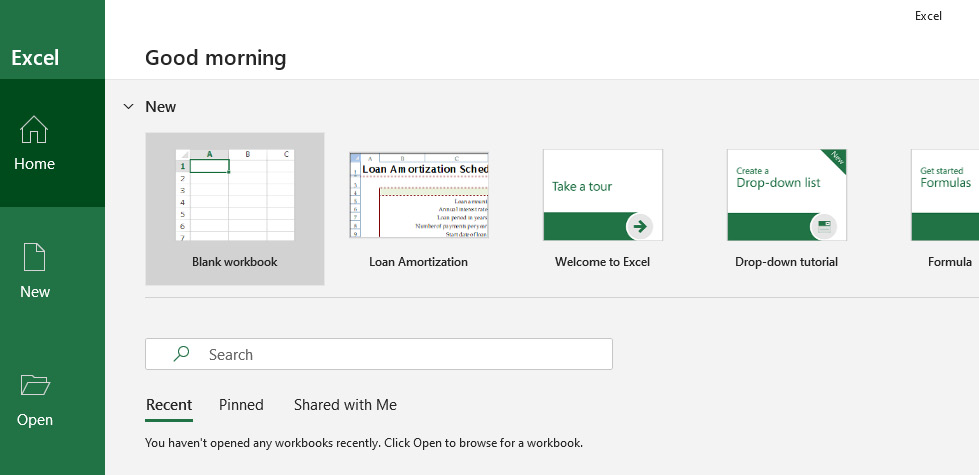
Task: Open the Welcome to Excel tour
Action: tap(603, 208)
